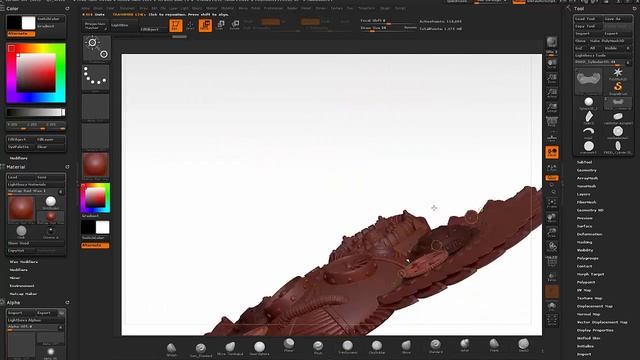The height and width of the screenshot is (360, 640).
Task: Select the Scale transform button on top shelf
Action: [220, 25]
